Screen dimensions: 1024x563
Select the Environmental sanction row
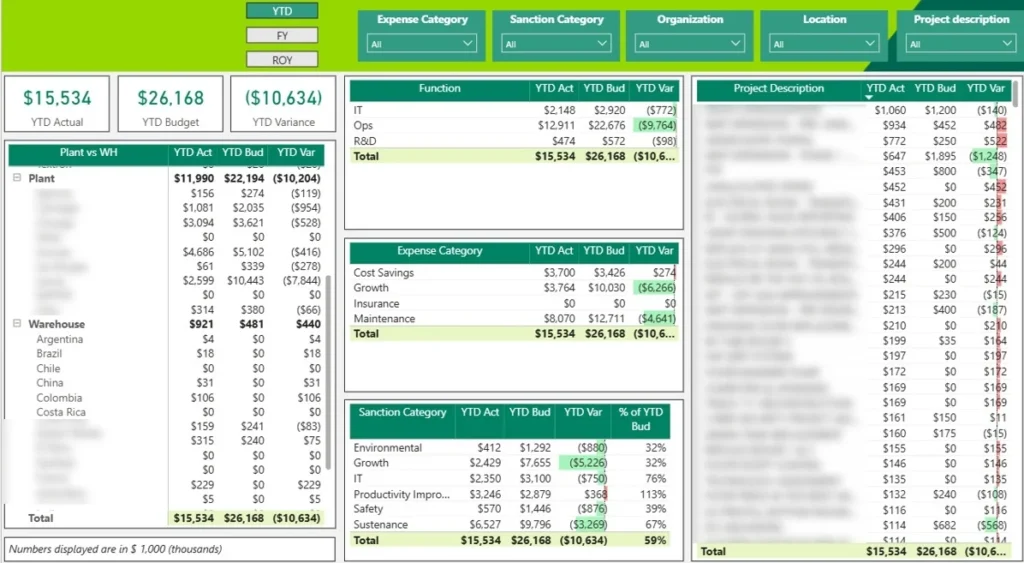click(510, 447)
